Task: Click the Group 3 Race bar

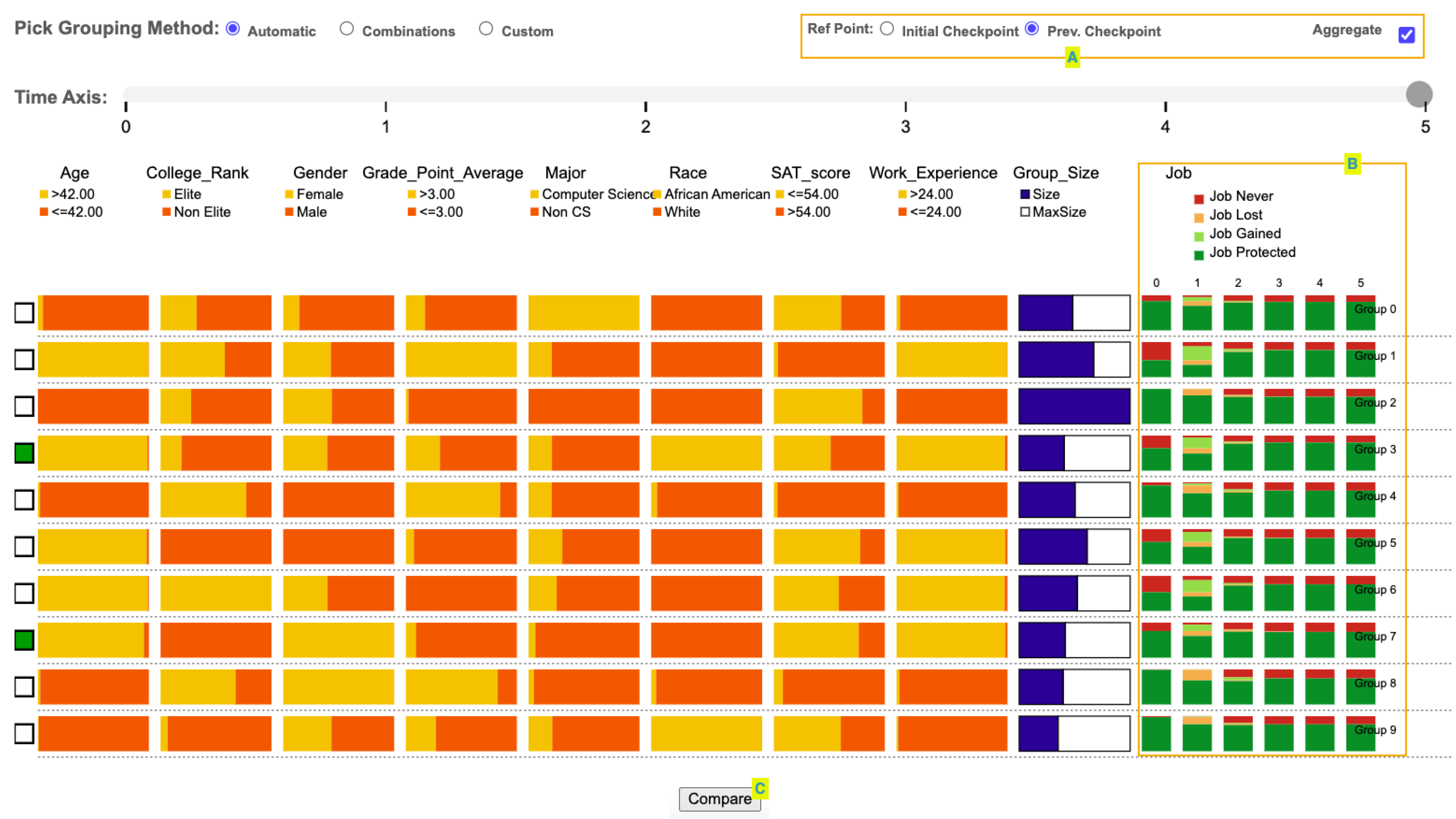Action: click(x=707, y=453)
